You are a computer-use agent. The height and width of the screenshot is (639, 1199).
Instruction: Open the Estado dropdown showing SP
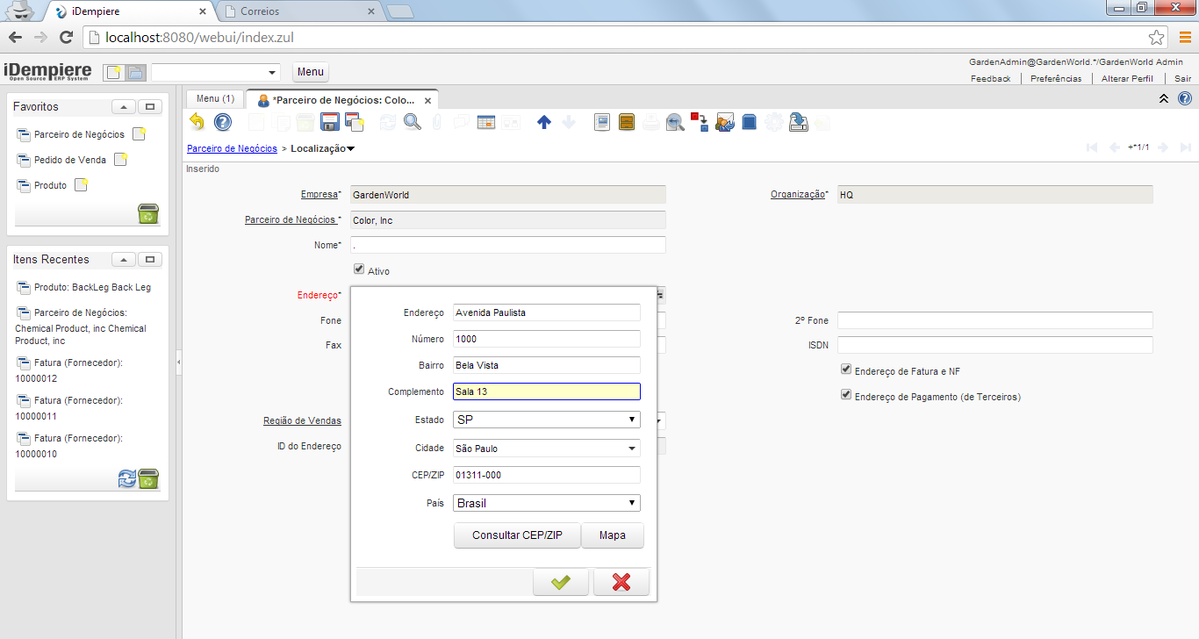[546, 420]
